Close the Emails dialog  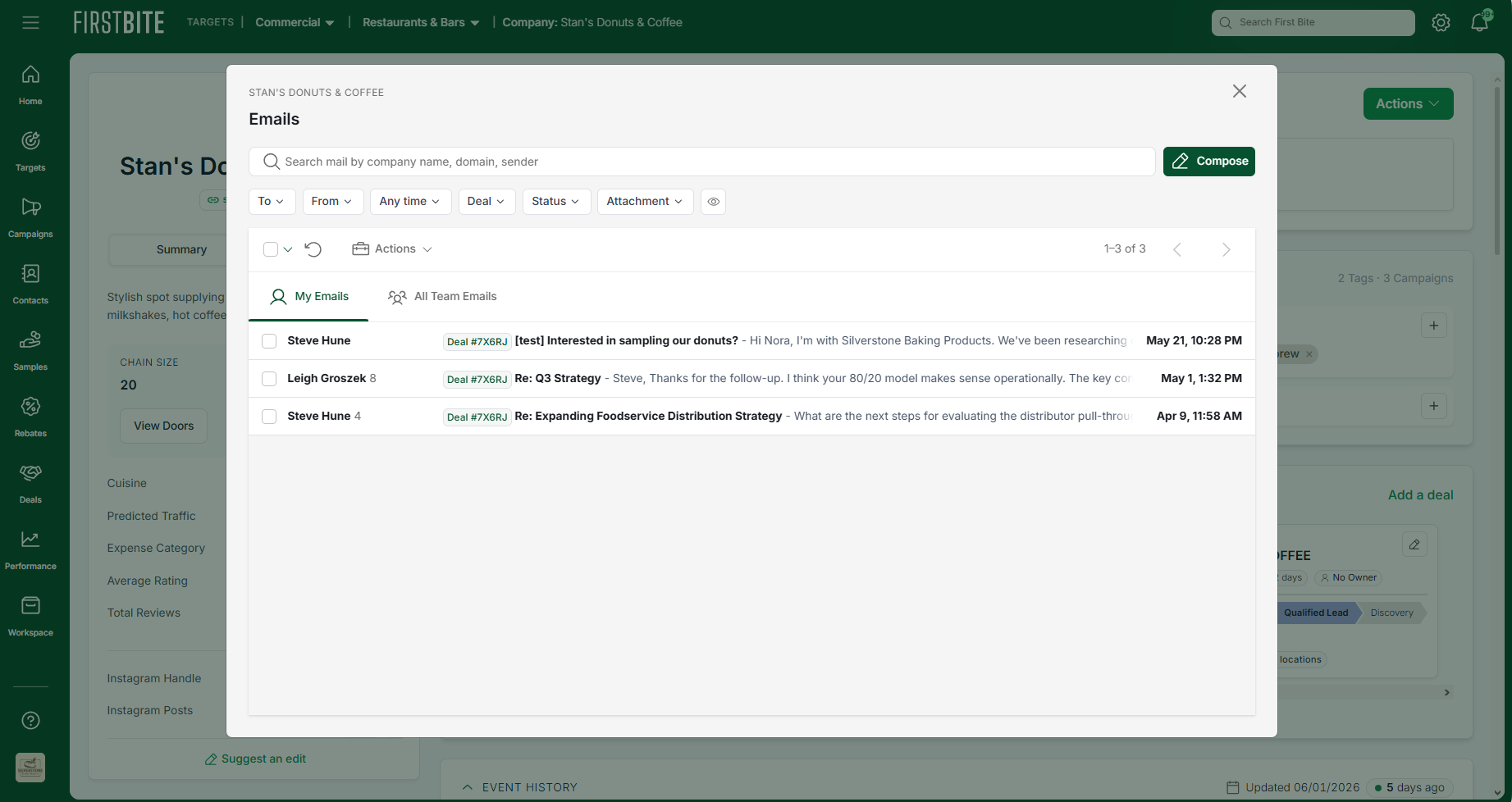[x=1240, y=91]
